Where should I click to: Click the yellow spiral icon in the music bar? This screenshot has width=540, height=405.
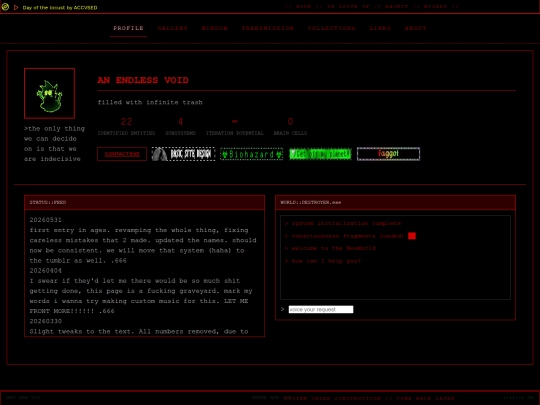(5, 7)
